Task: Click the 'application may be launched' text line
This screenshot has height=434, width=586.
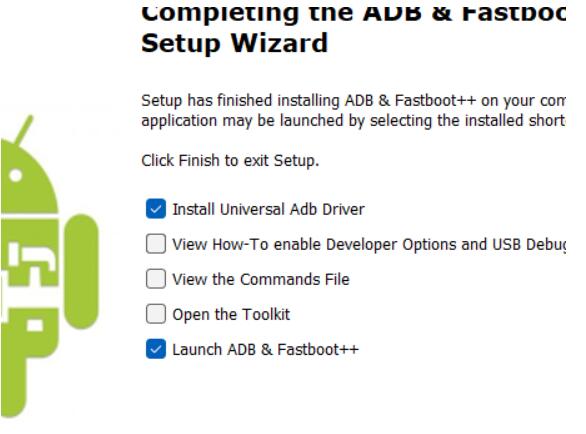Action: coord(353,121)
